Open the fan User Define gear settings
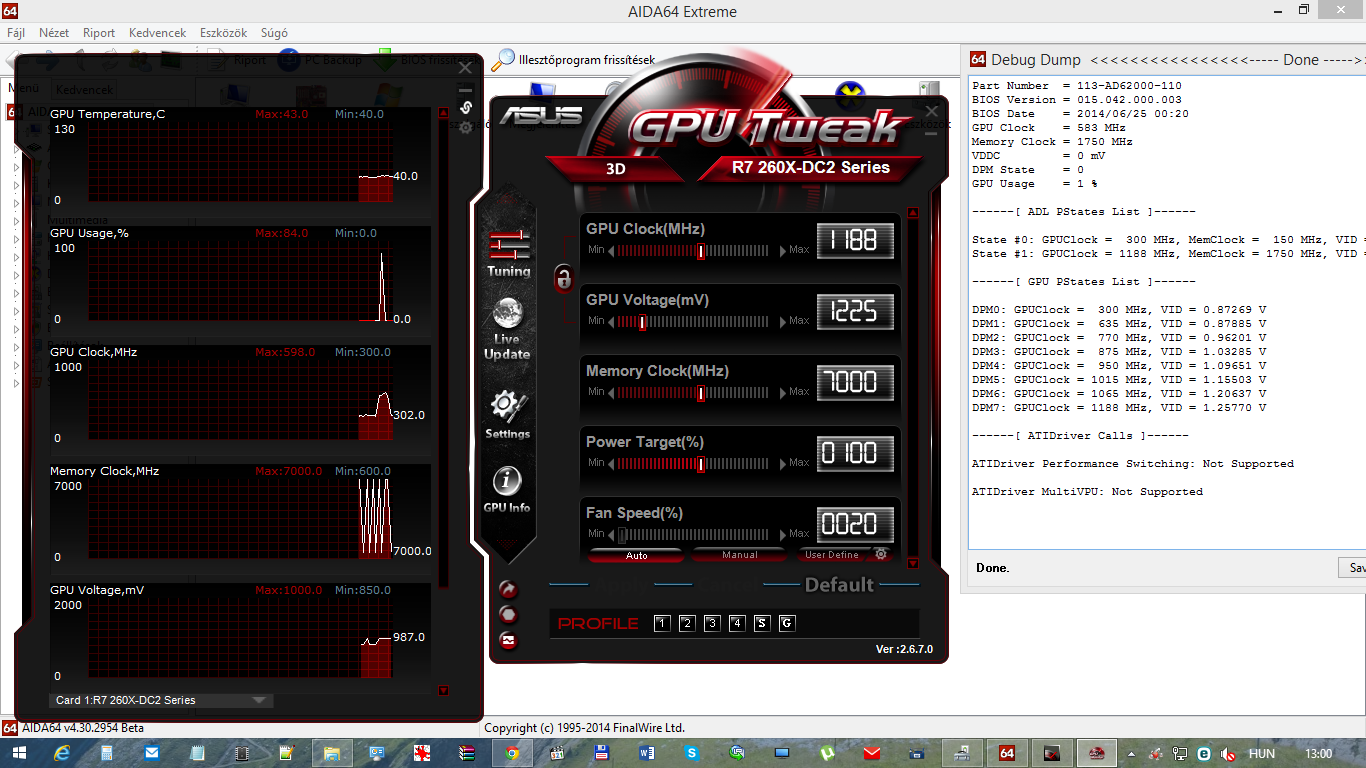The image size is (1366, 768). point(881,554)
